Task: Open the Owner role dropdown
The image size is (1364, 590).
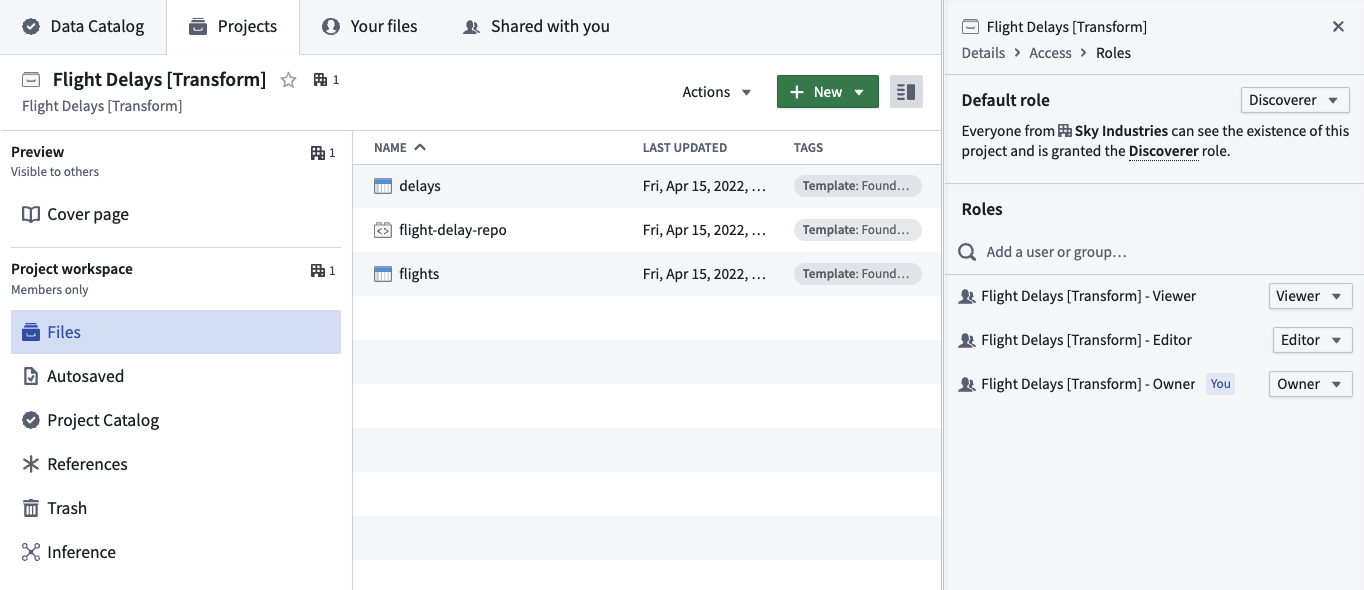Action: [x=1310, y=384]
